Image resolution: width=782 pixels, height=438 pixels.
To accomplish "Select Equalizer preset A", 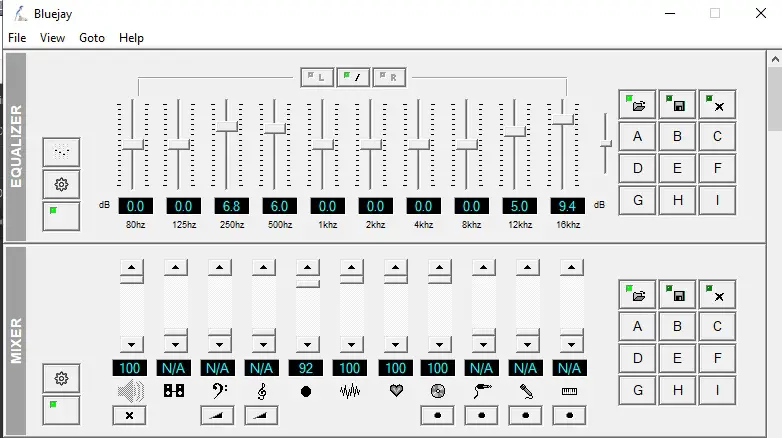I will [x=637, y=136].
